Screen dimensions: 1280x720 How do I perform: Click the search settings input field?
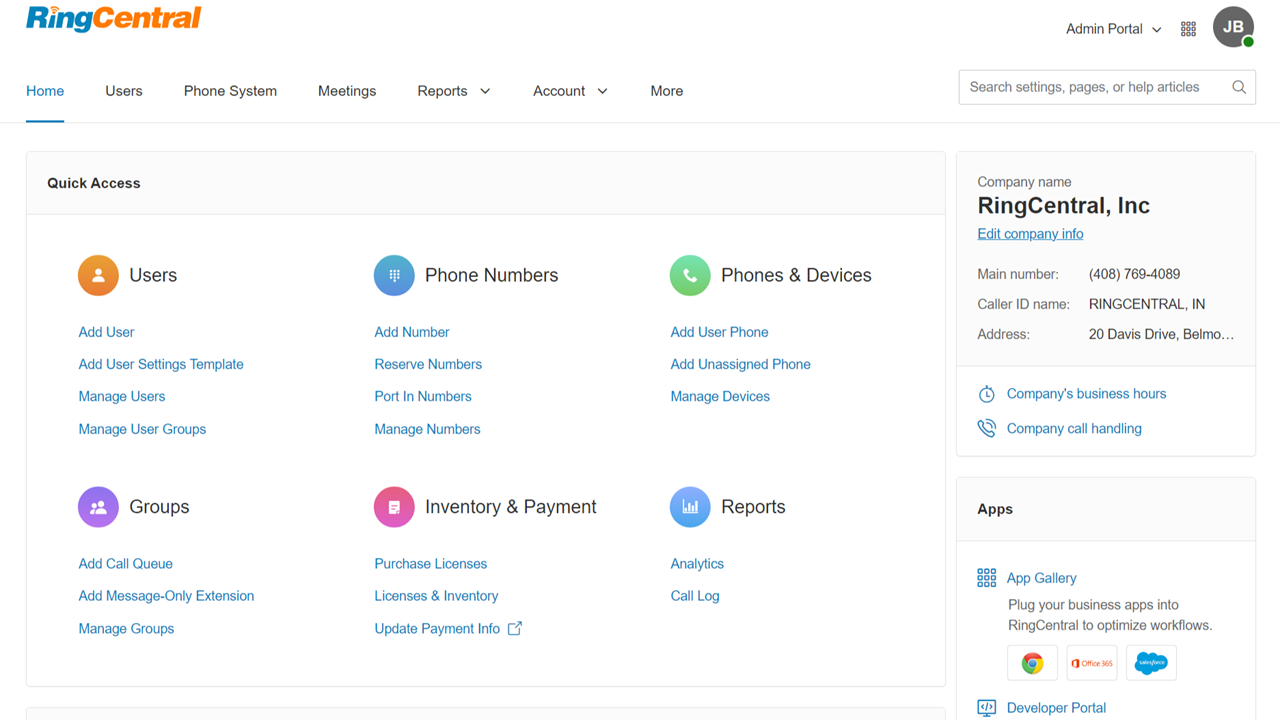1107,87
